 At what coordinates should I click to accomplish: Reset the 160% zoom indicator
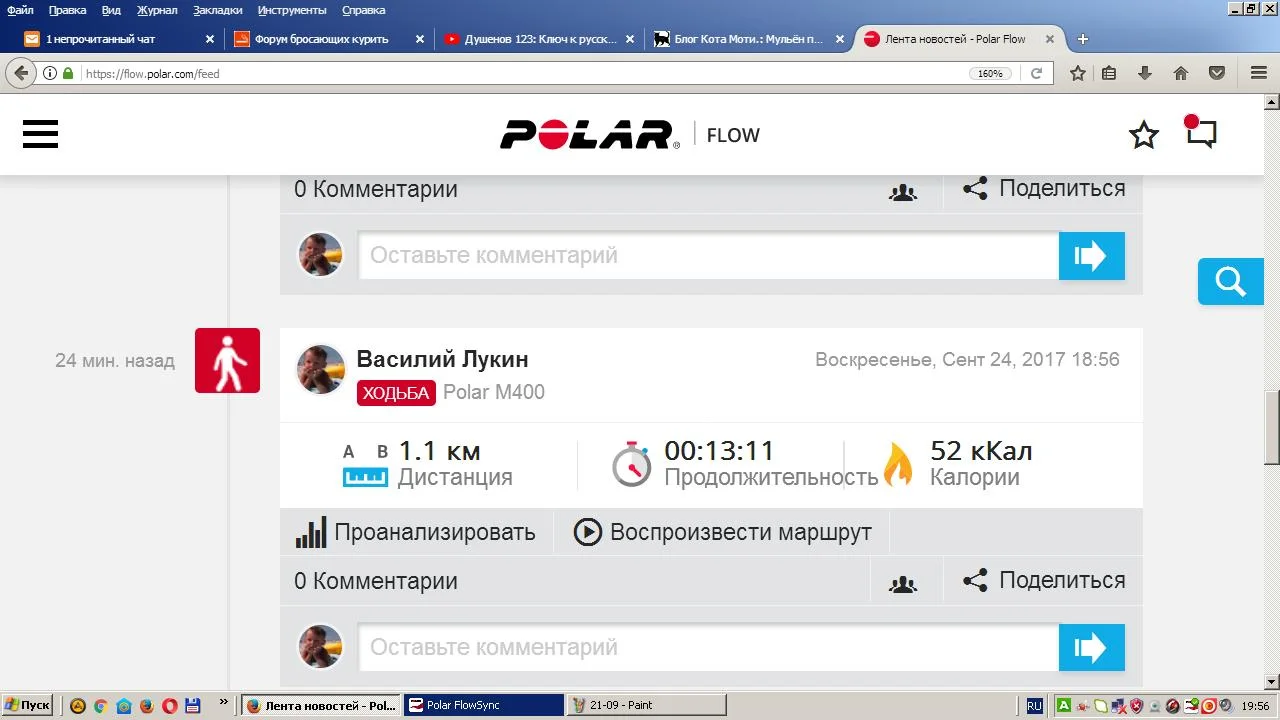pos(990,73)
